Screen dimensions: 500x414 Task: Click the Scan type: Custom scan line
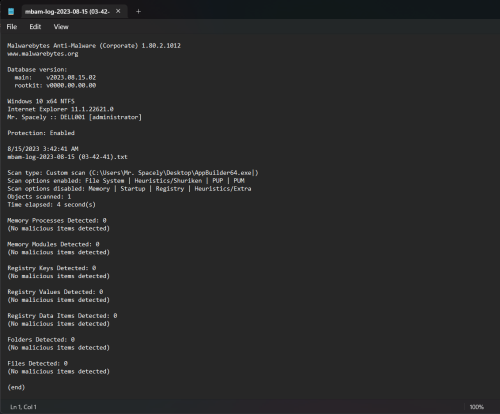133,173
